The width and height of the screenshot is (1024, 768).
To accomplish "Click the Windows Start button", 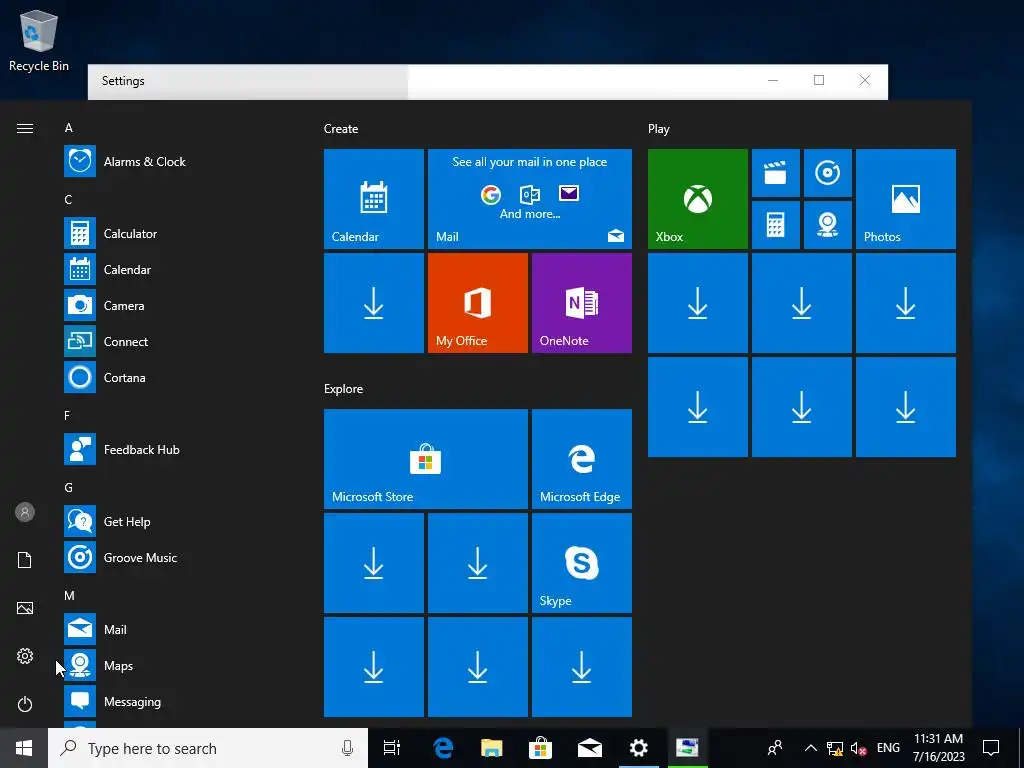I will tap(24, 748).
